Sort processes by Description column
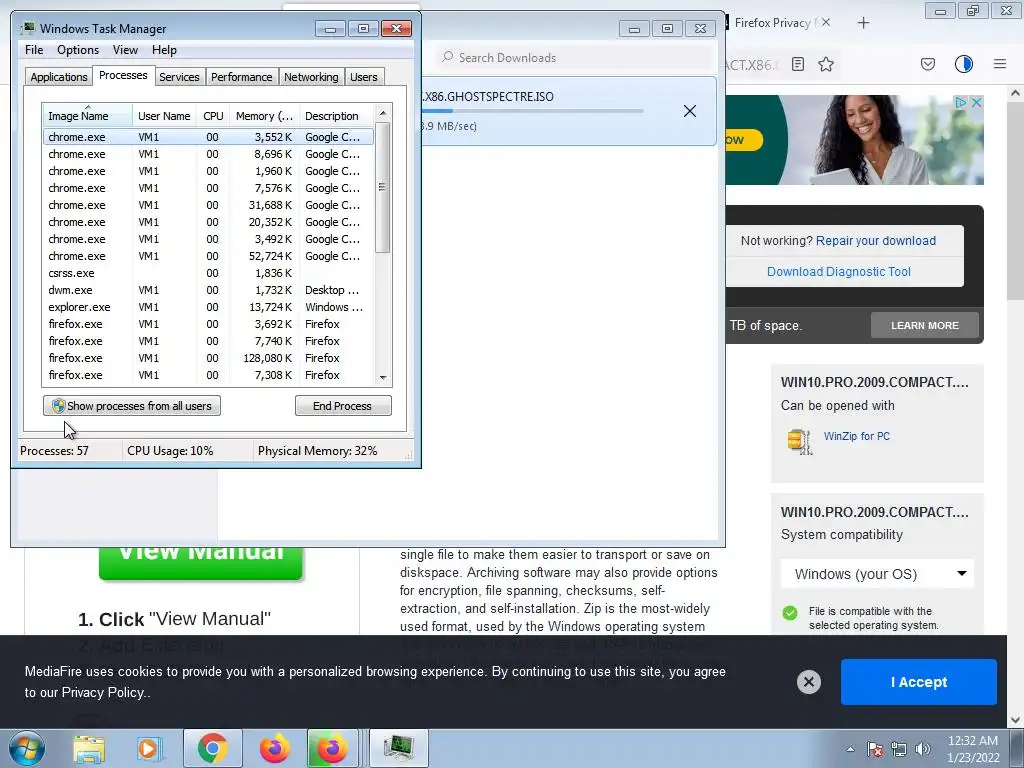 336,116
